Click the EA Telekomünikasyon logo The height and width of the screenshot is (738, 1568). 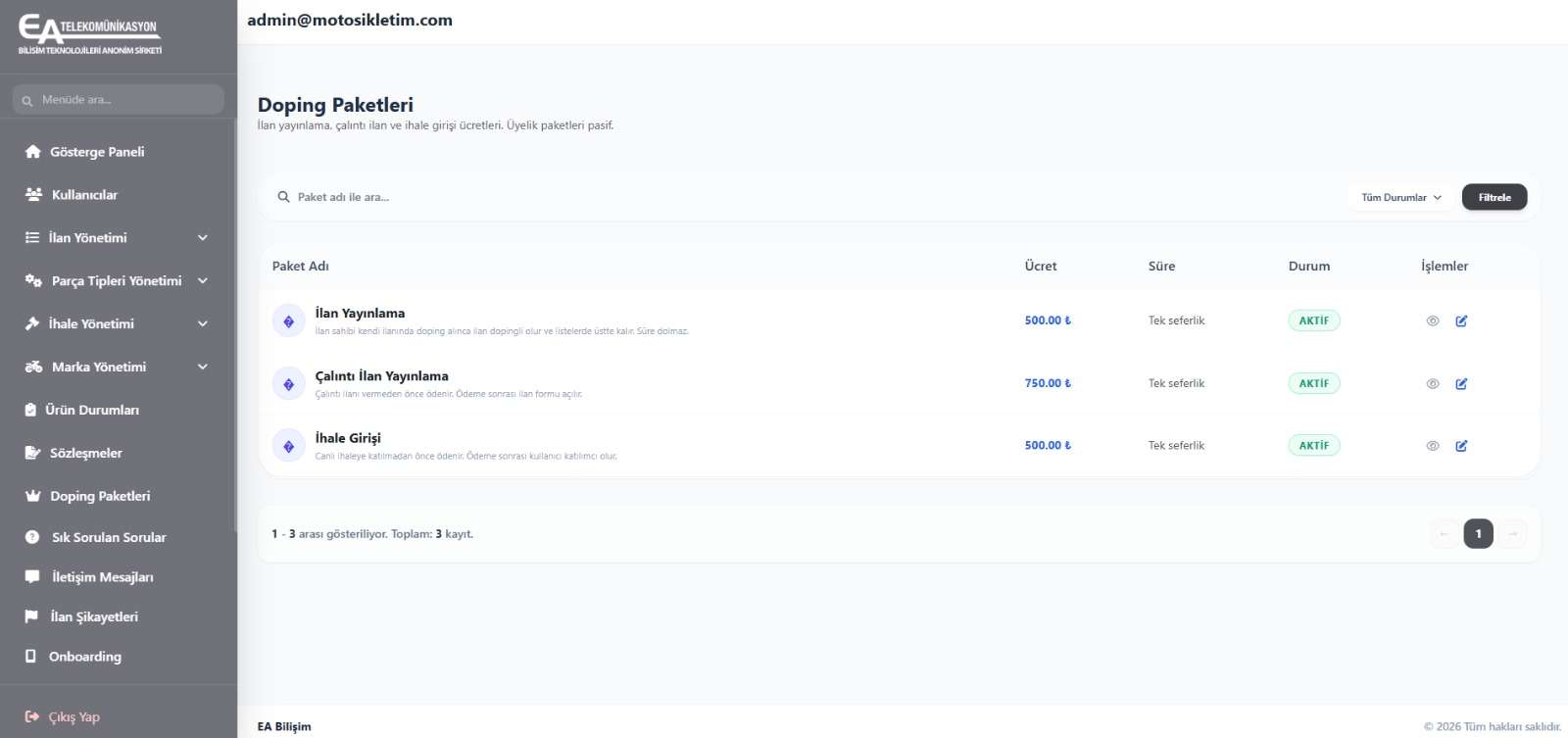(x=90, y=33)
